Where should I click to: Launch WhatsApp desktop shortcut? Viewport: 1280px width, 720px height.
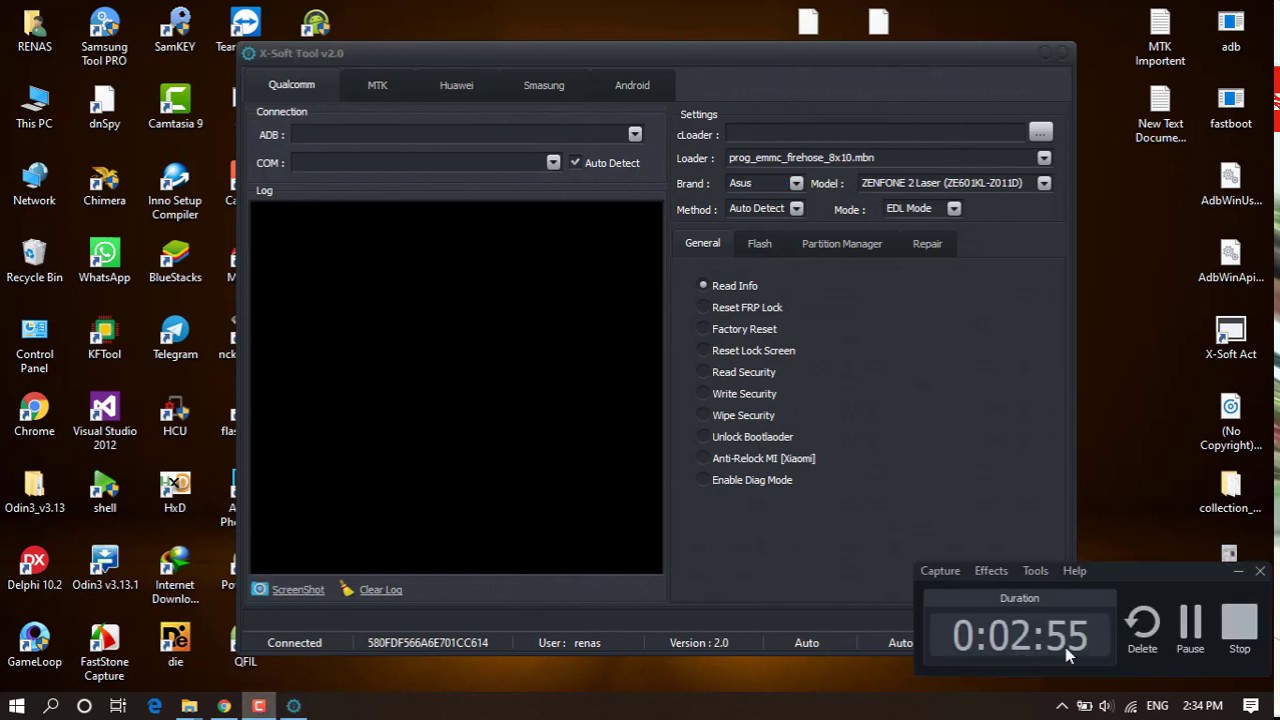(x=104, y=261)
